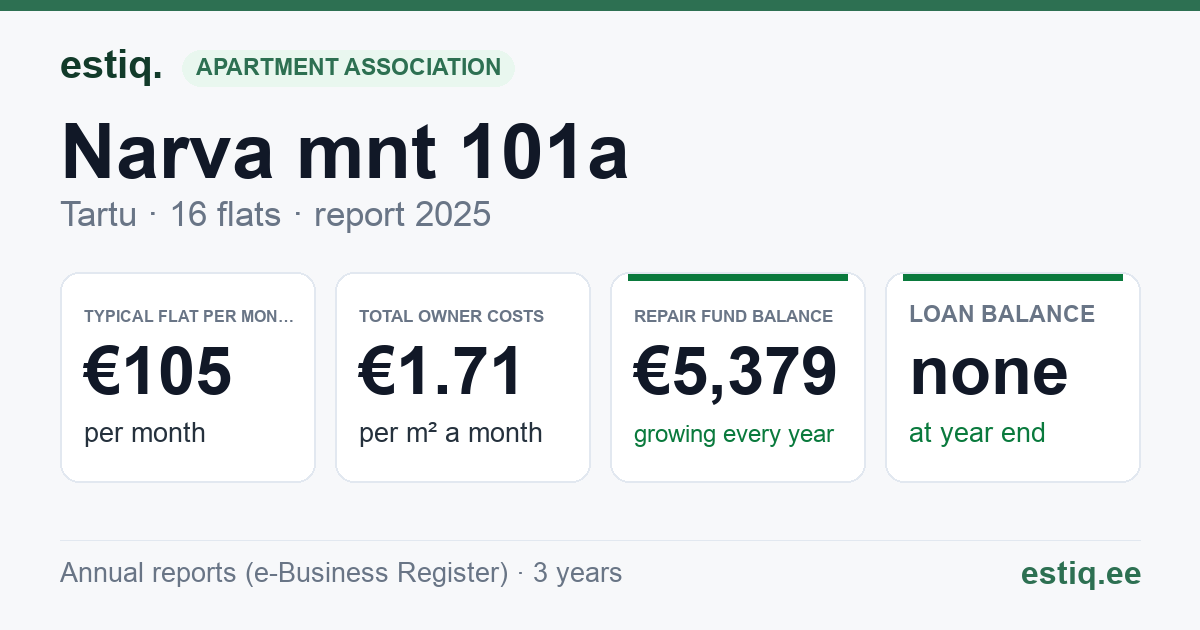Image resolution: width=1200 pixels, height=630 pixels.
Task: Select the APARTMENT ASSOCIATION badge
Action: (348, 68)
